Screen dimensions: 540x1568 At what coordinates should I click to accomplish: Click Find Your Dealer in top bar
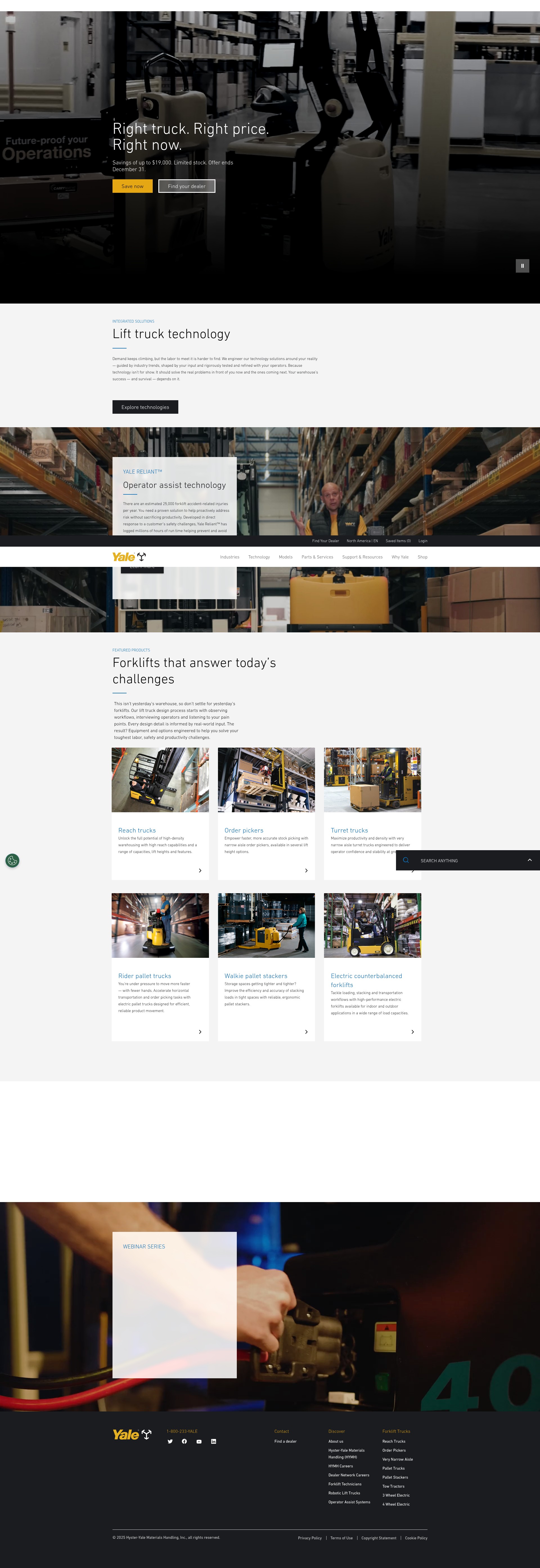(x=326, y=540)
